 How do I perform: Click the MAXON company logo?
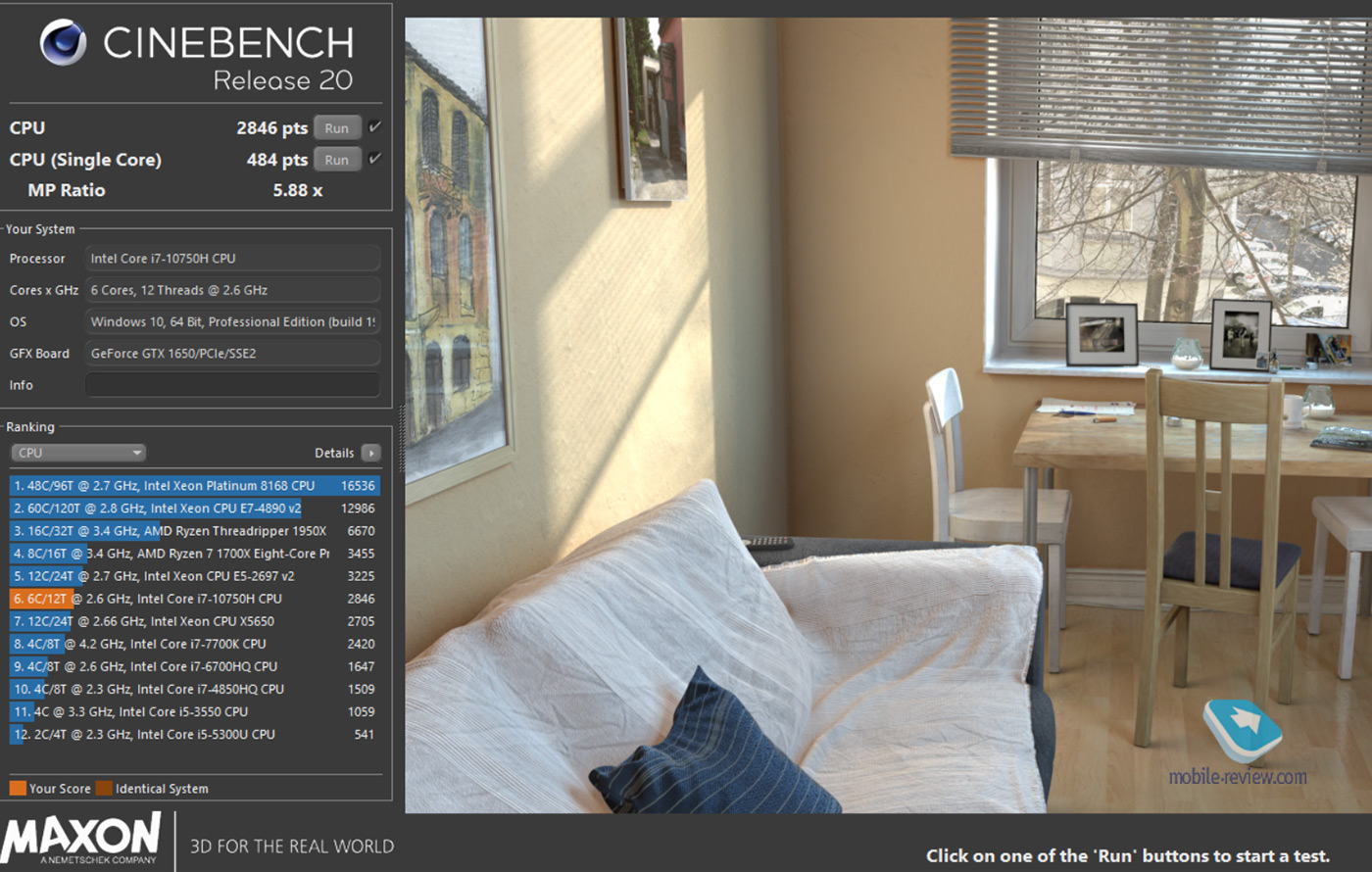tap(80, 839)
